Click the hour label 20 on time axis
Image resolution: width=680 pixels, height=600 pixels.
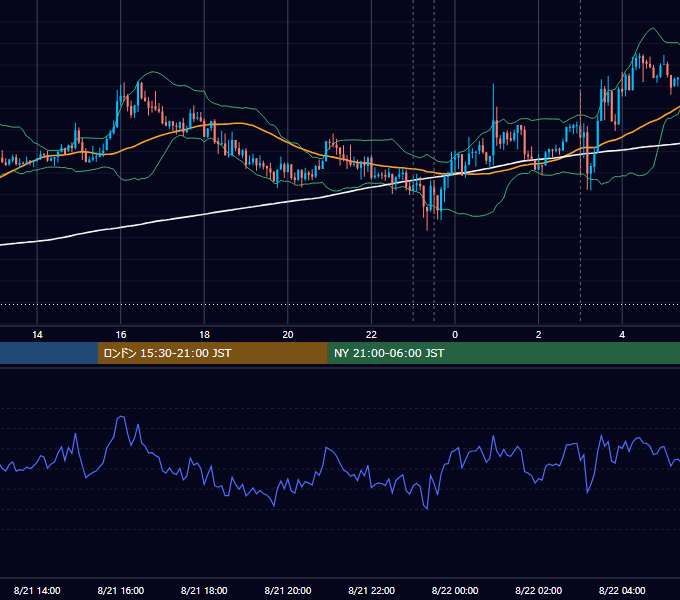tap(288, 335)
